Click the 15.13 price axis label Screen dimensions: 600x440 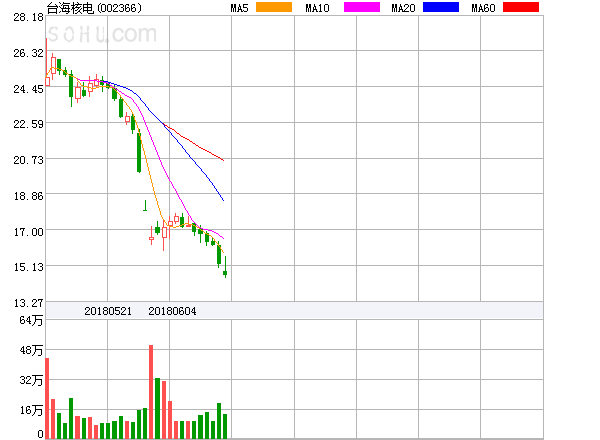(29, 267)
